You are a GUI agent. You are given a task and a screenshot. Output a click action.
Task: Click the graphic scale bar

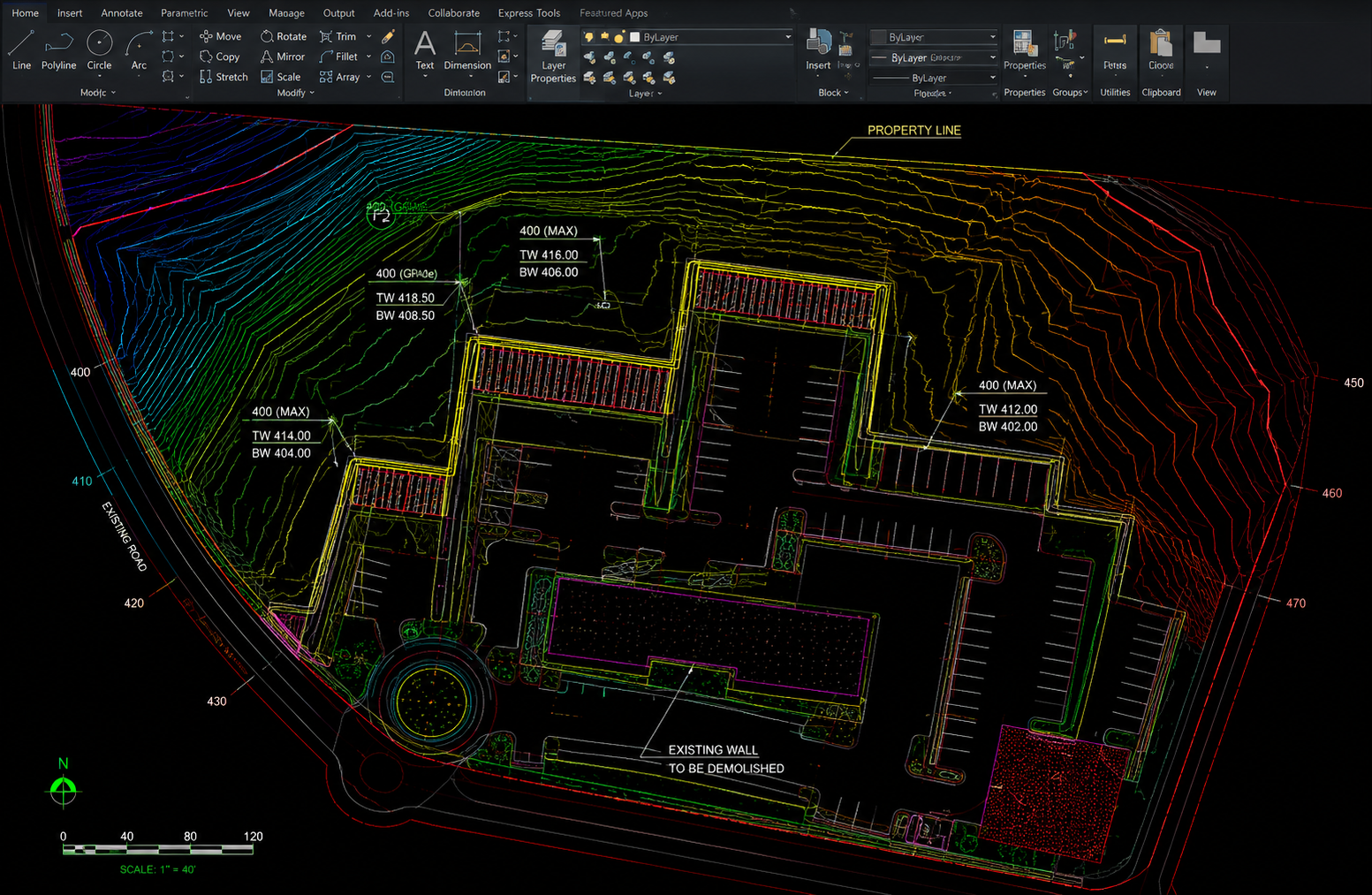tap(158, 849)
